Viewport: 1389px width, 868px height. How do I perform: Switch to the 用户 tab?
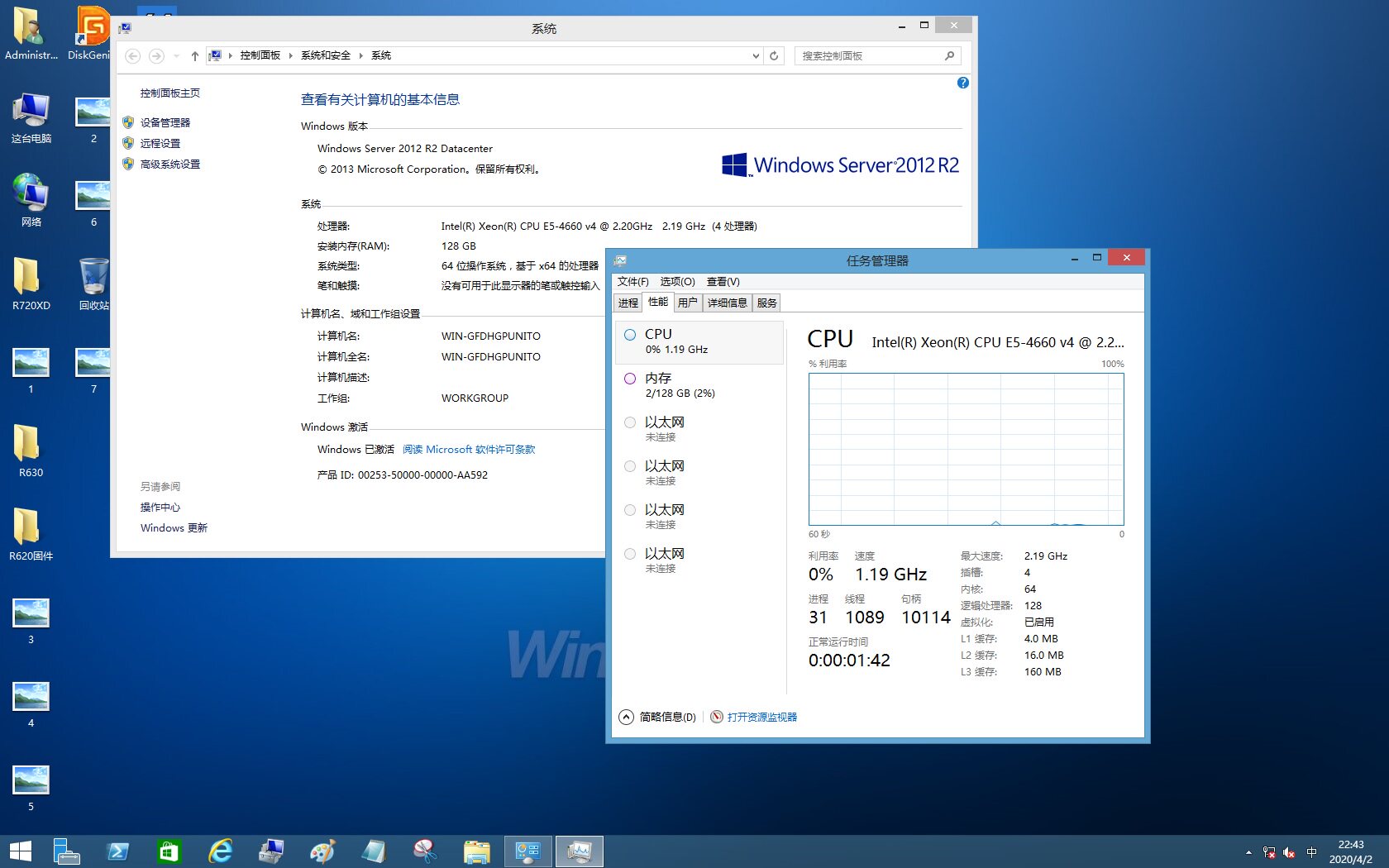[x=688, y=303]
